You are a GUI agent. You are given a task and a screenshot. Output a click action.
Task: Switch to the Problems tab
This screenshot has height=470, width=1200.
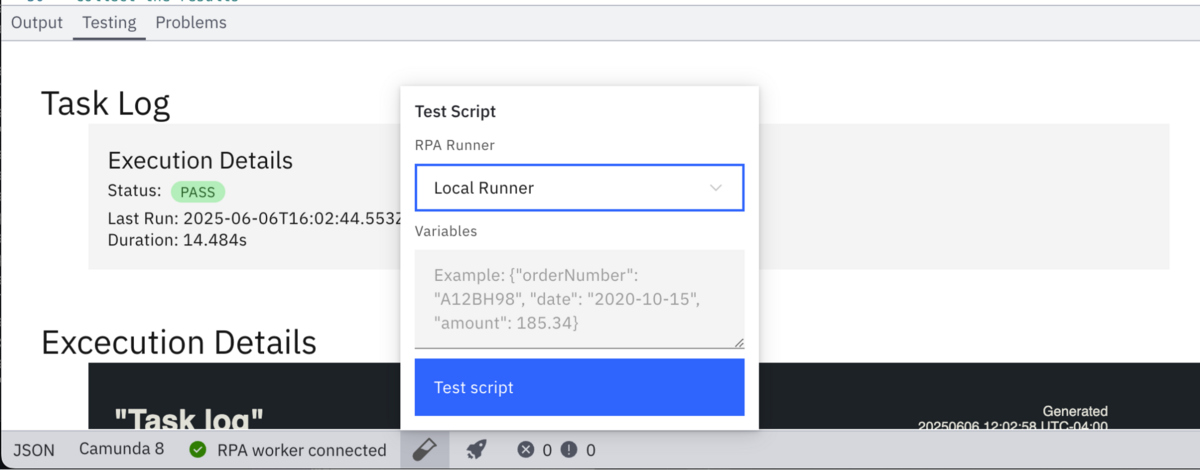pyautogui.click(x=191, y=22)
